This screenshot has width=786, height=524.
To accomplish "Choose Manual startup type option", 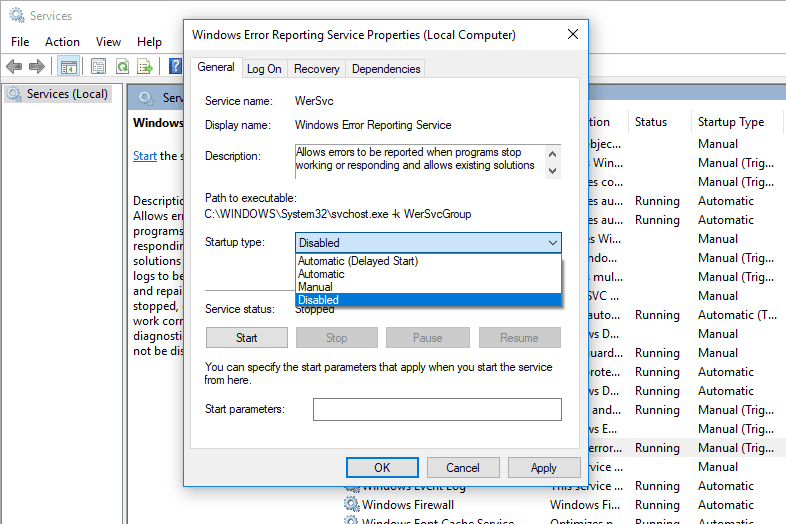I will click(x=428, y=287).
